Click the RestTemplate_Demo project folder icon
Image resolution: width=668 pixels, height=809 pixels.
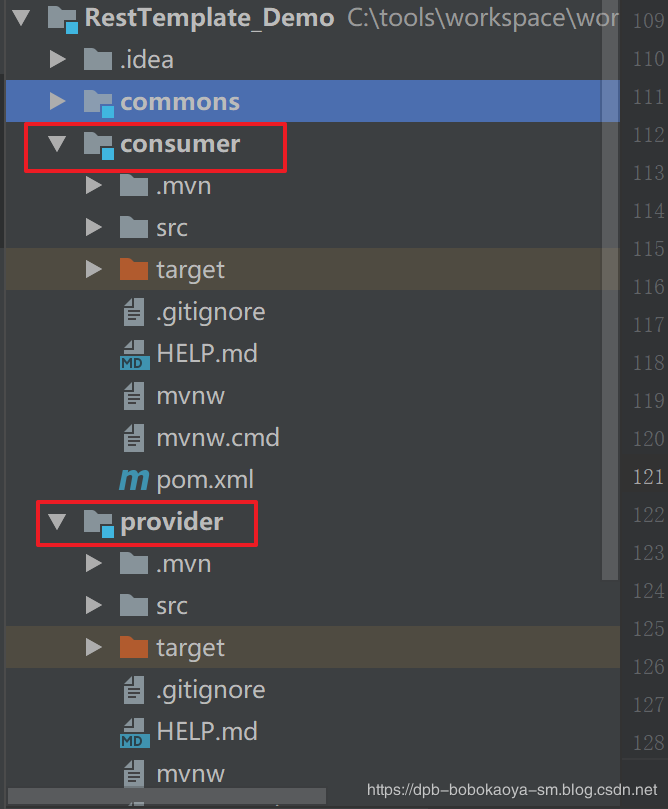click(62, 18)
